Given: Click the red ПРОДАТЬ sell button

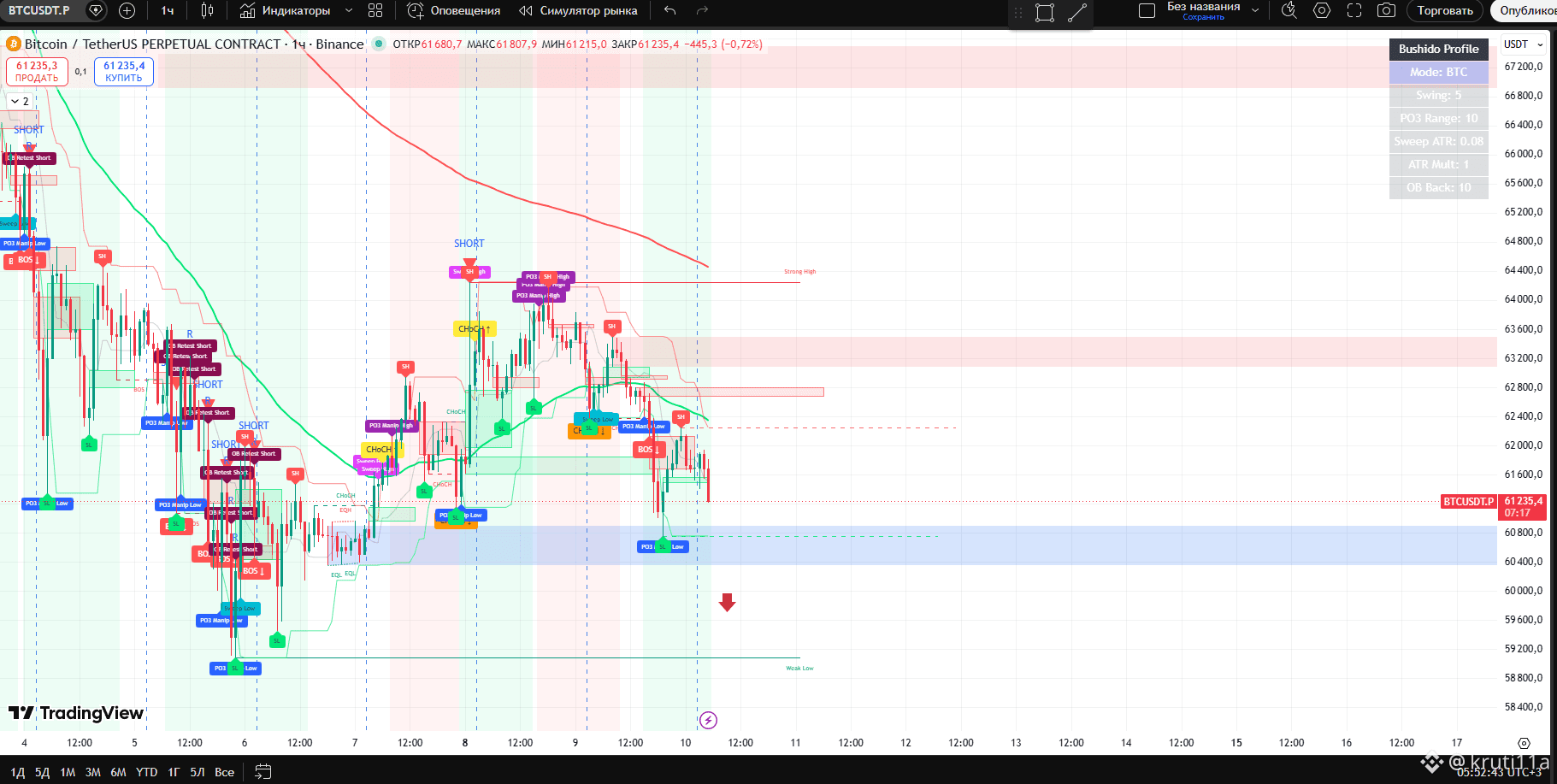Looking at the screenshot, I should [x=37, y=72].
